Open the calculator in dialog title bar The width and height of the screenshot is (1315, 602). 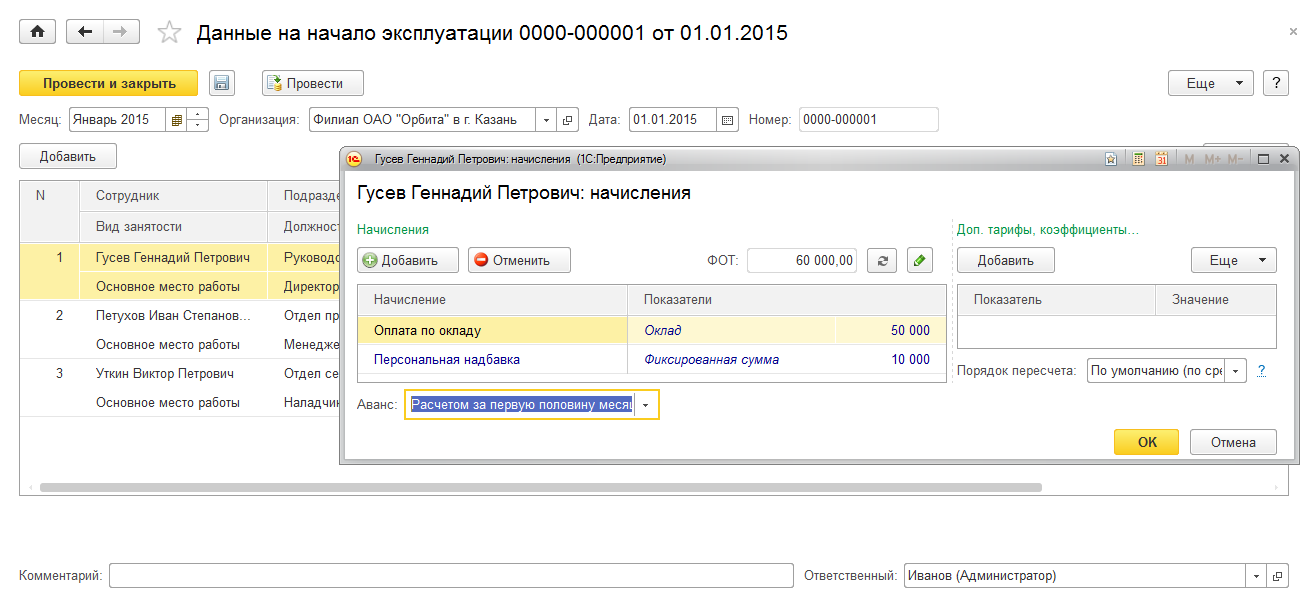point(1138,159)
